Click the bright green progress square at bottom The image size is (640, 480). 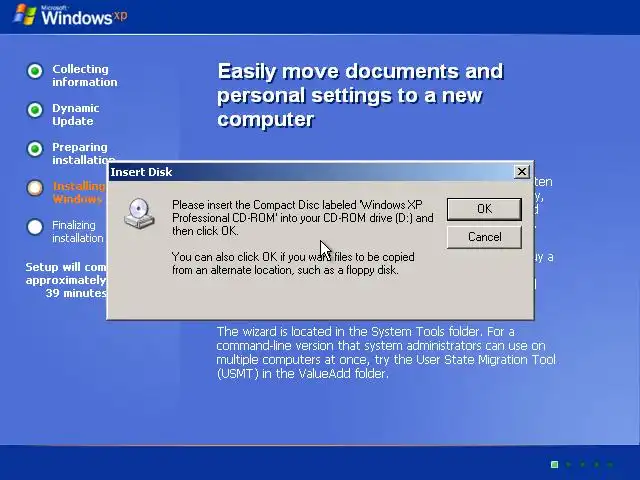pyautogui.click(x=554, y=464)
